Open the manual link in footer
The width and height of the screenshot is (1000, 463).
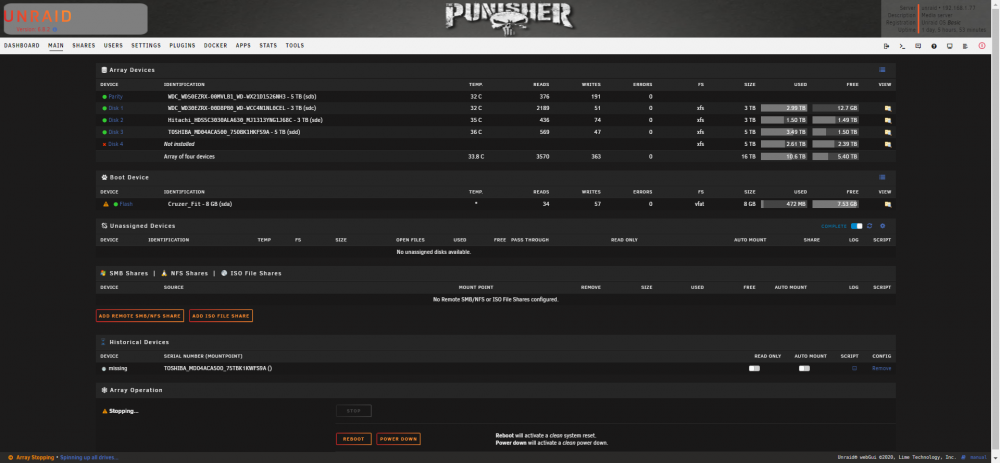978,458
